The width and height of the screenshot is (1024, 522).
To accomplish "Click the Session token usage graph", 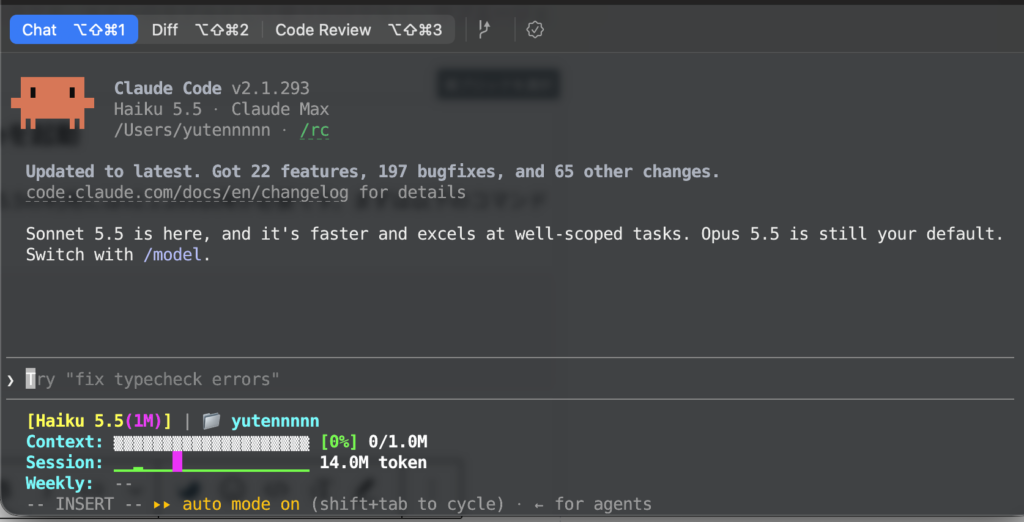I will tap(212, 463).
